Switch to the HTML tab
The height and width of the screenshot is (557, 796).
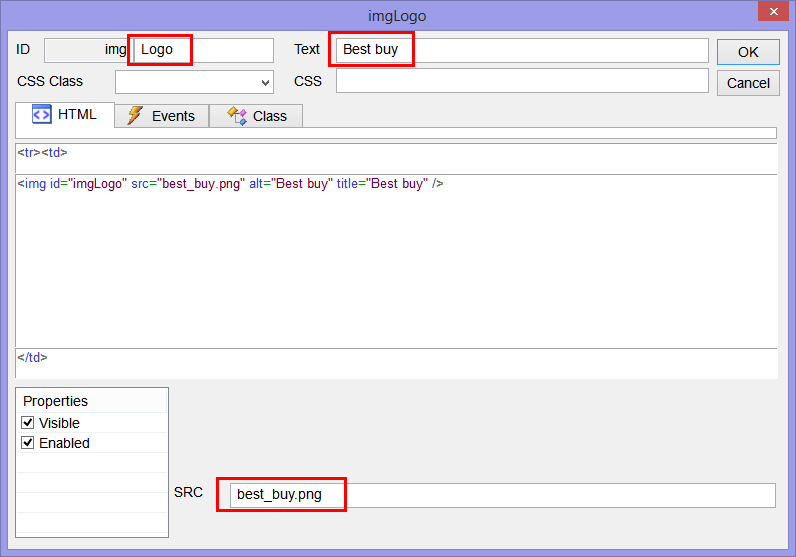click(65, 115)
